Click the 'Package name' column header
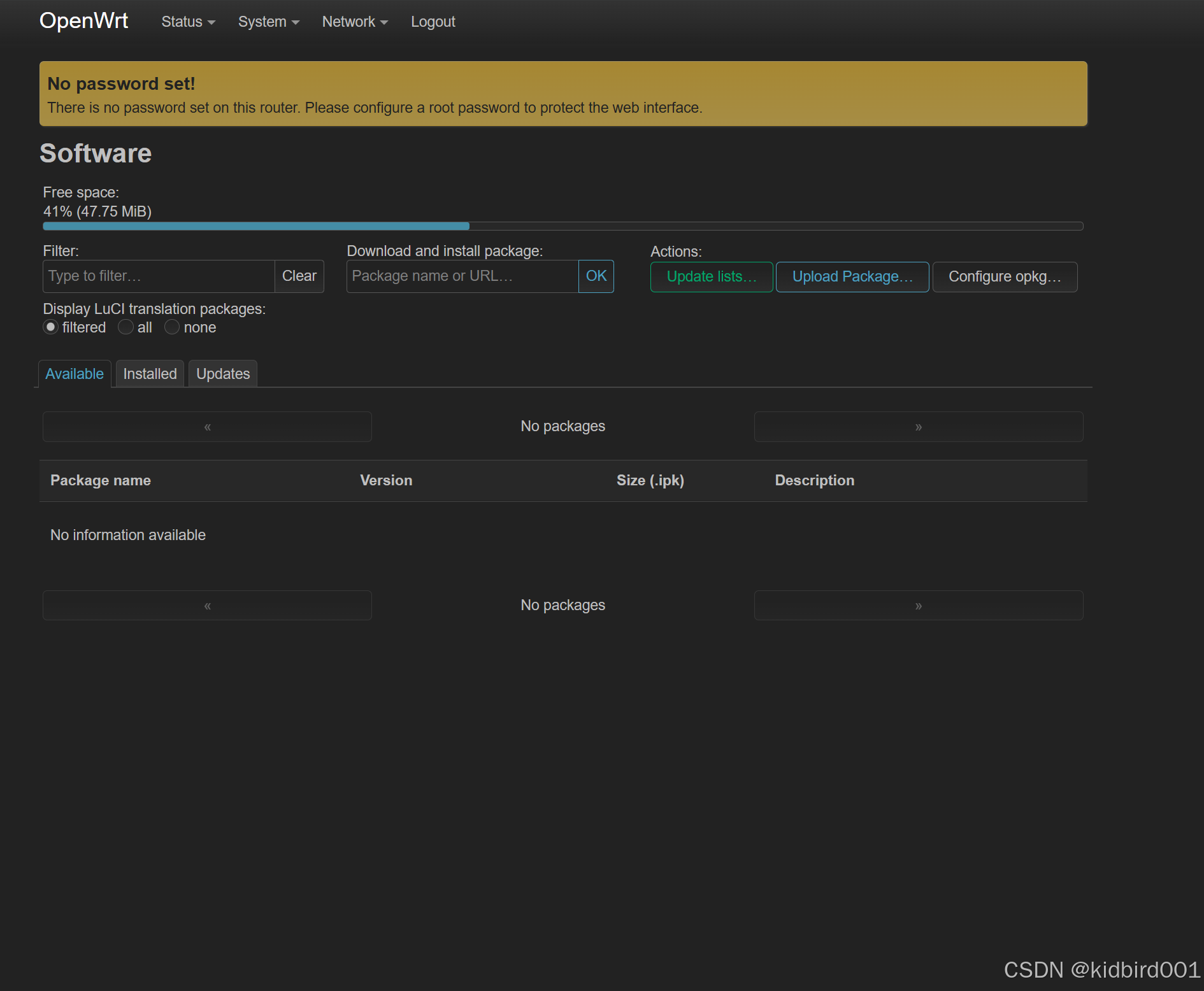 [101, 480]
